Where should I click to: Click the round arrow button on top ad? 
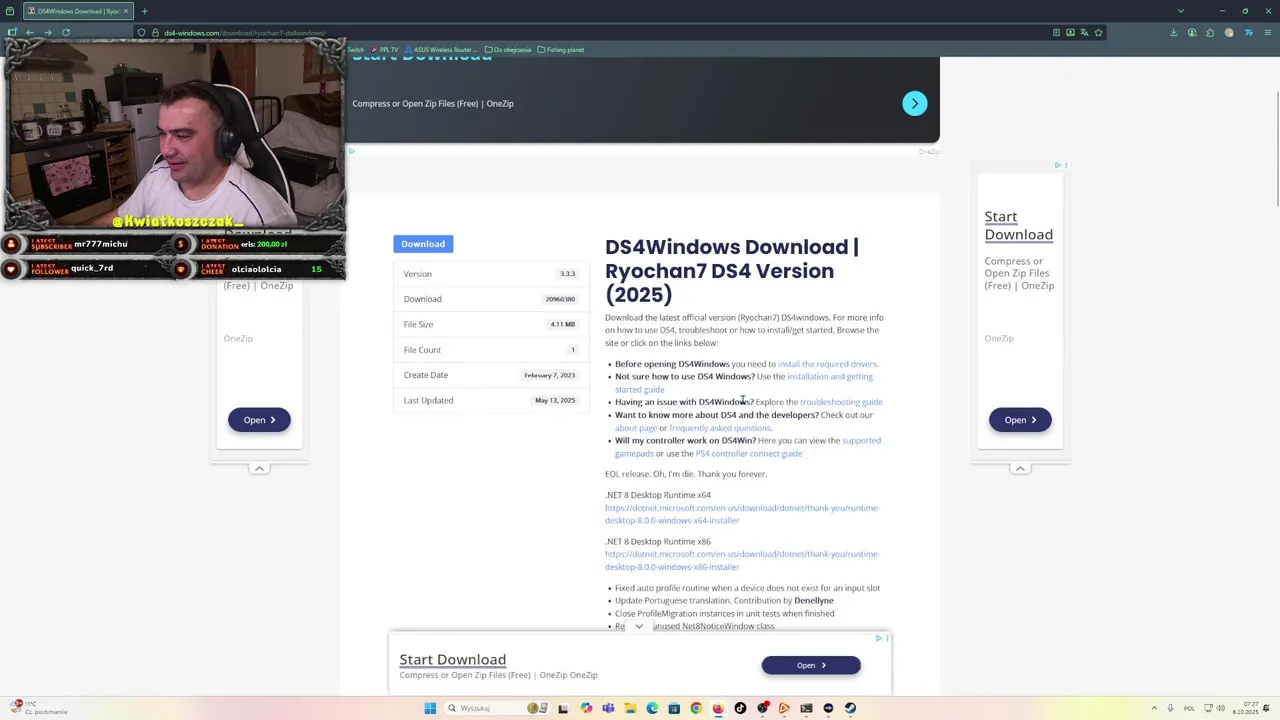[914, 104]
